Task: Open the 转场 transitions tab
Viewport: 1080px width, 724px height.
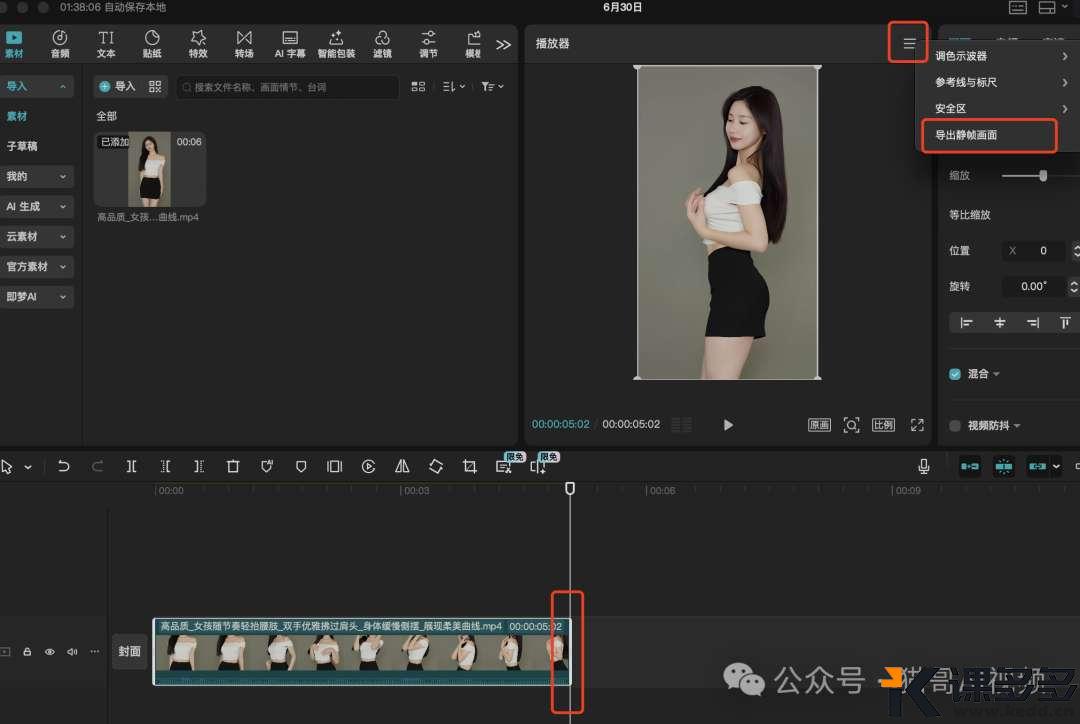Action: (x=245, y=43)
